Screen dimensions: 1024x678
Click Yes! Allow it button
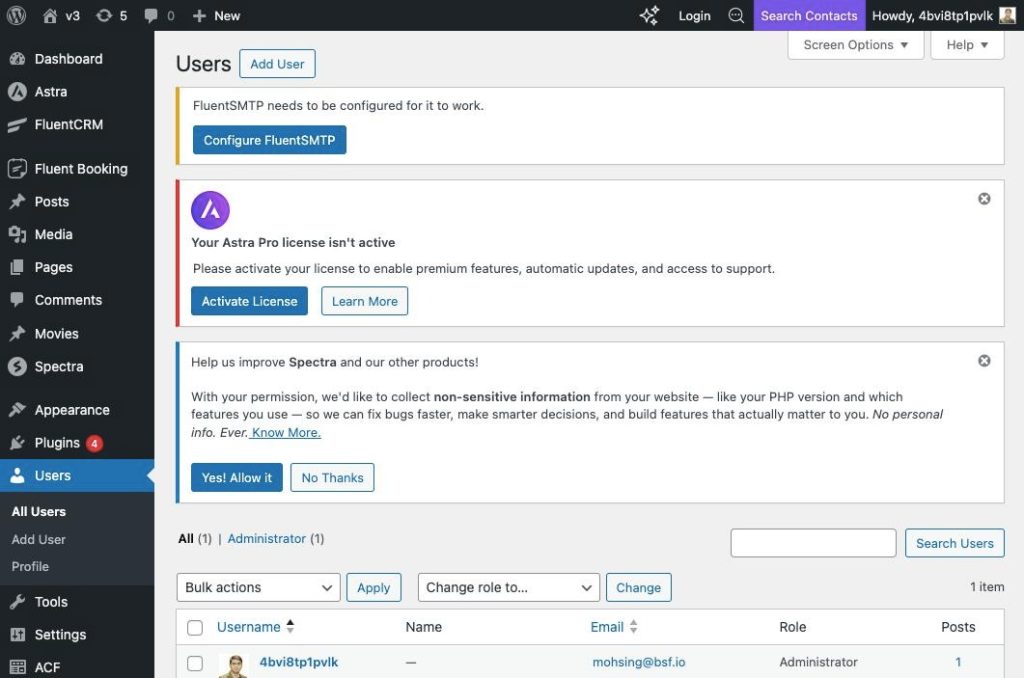coord(236,477)
